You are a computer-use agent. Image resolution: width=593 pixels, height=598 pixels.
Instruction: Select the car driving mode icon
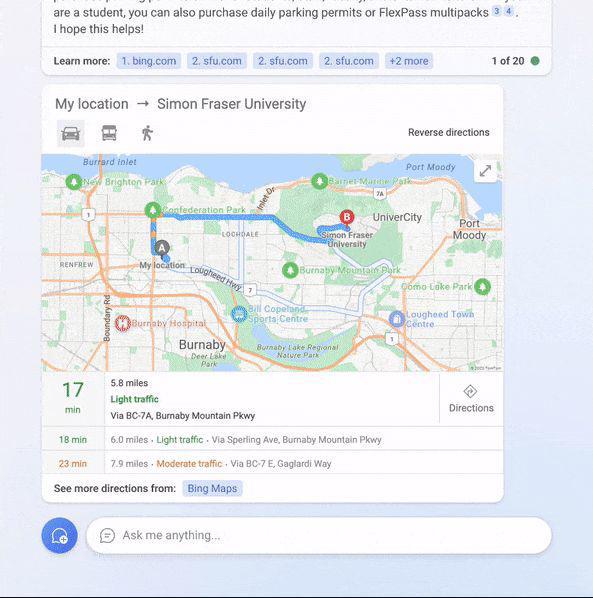coord(71,133)
